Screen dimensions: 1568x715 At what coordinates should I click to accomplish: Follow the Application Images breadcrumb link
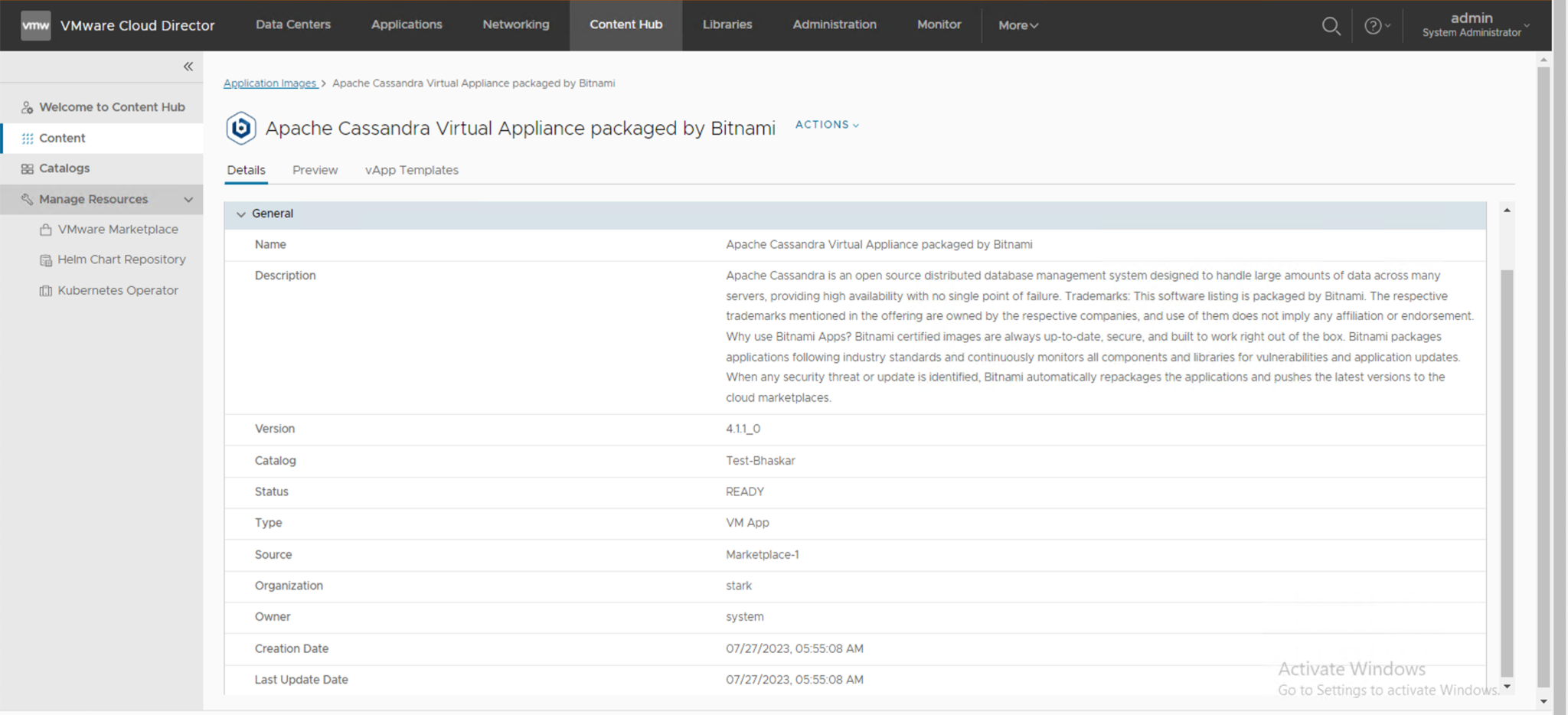[x=270, y=83]
